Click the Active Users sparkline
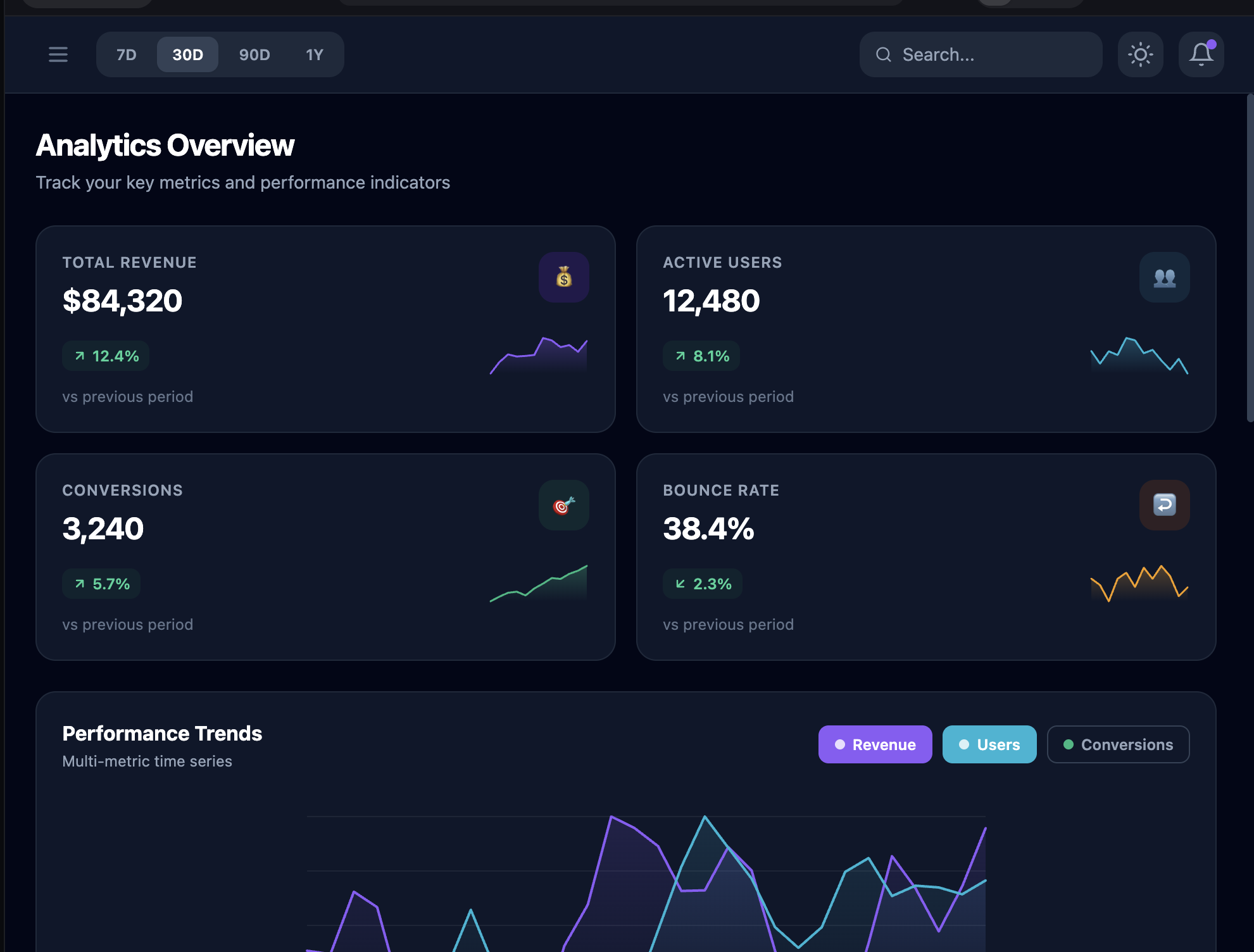Viewport: 1254px width, 952px height. (x=1139, y=356)
